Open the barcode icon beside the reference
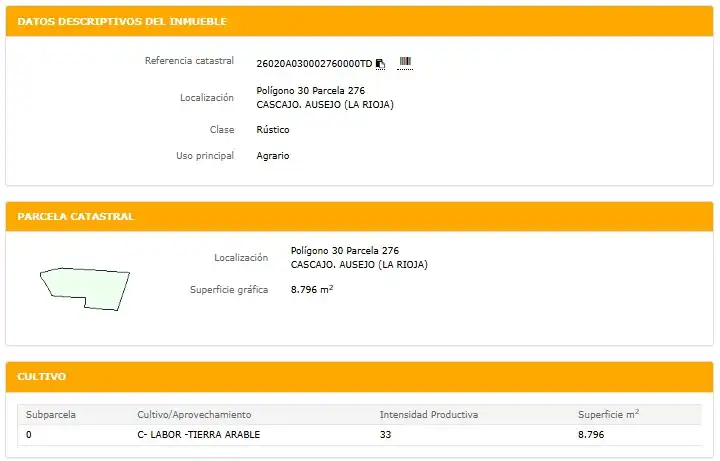 coord(405,62)
